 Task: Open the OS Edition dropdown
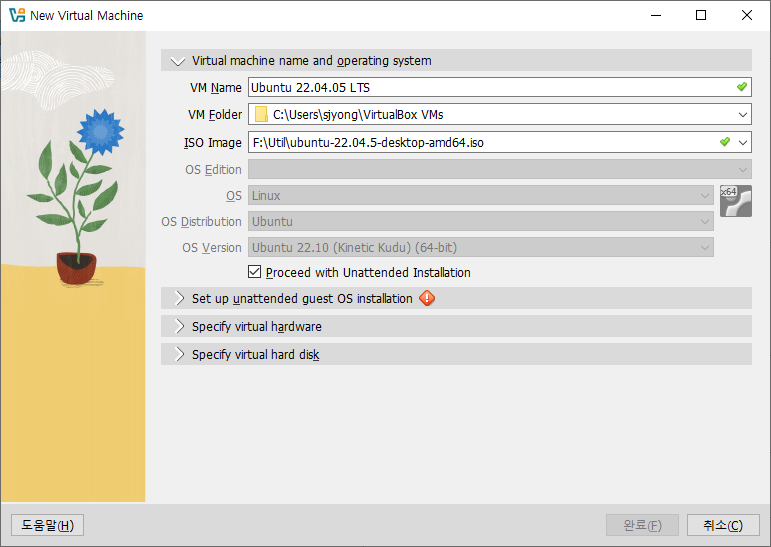[500, 169]
